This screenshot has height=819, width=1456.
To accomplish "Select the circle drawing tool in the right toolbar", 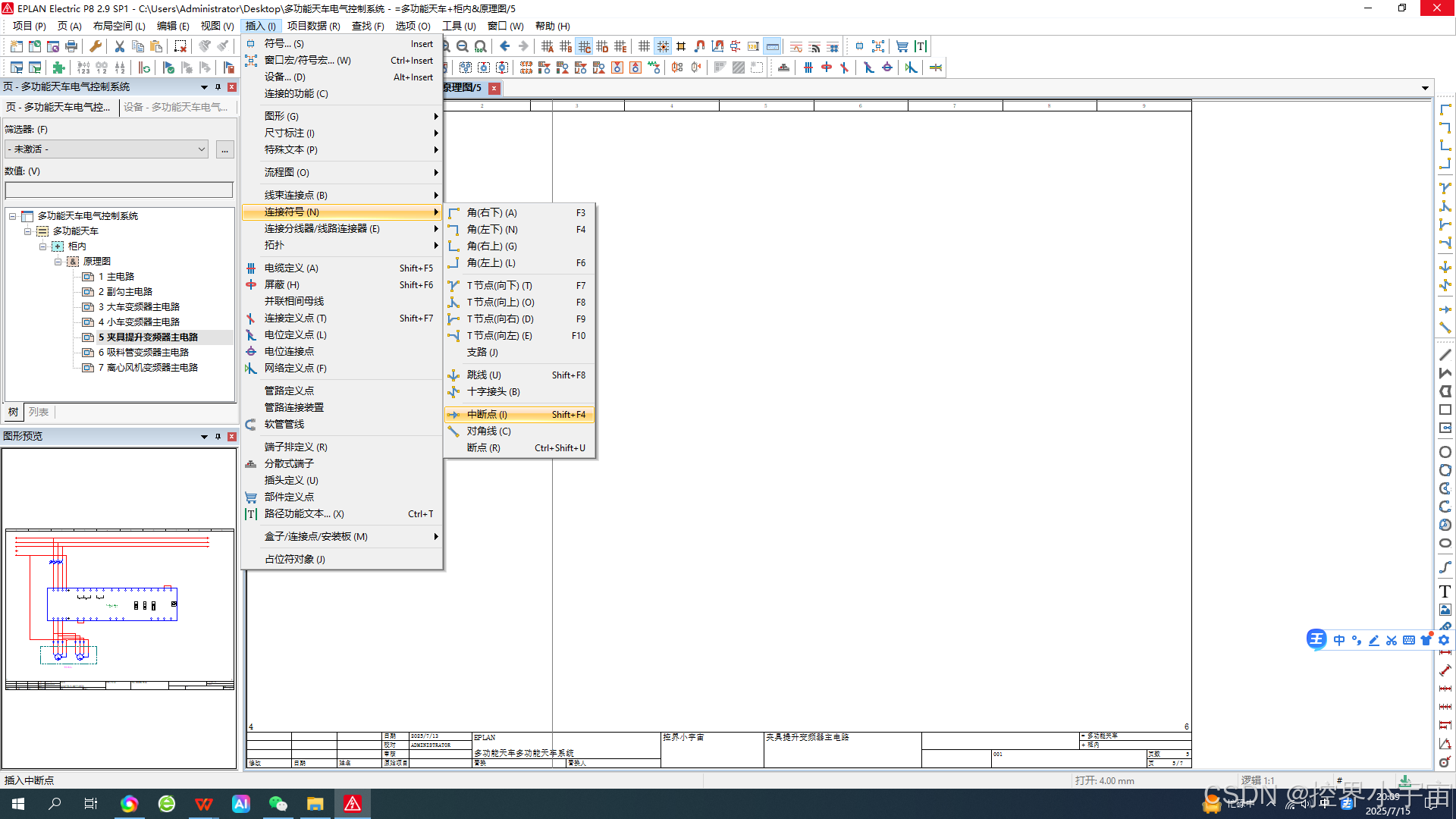I will (x=1445, y=452).
